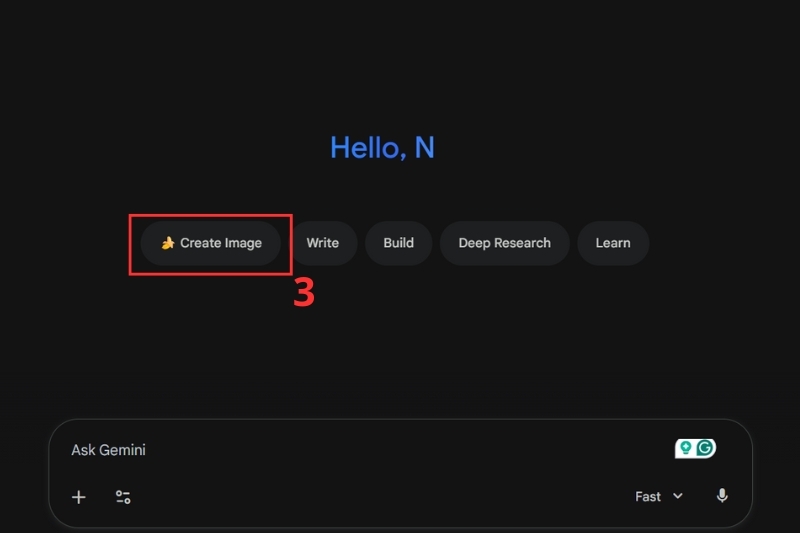Select the Learn suggestion chip

pyautogui.click(x=613, y=243)
